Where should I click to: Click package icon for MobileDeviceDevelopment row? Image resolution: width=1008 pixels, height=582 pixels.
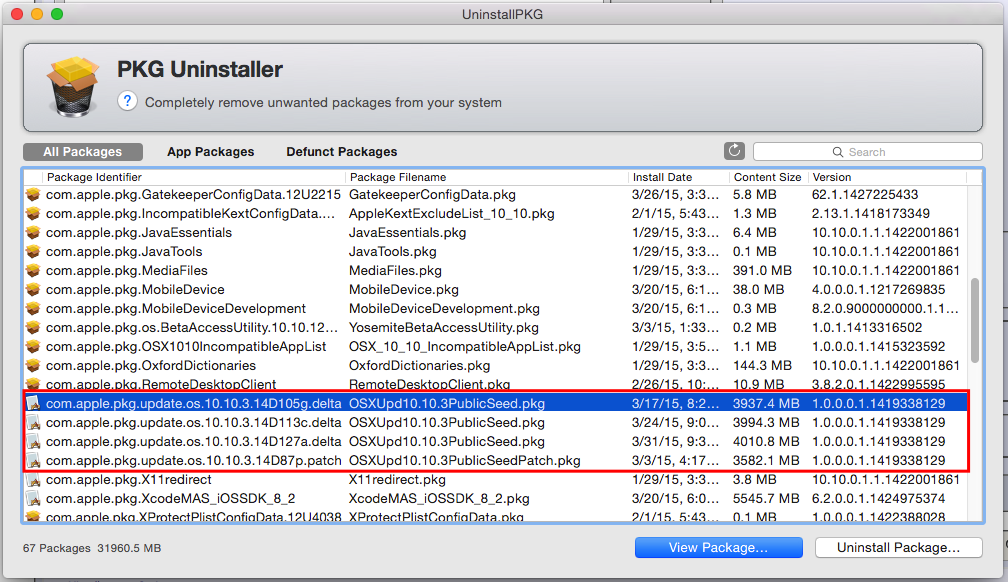[33, 308]
